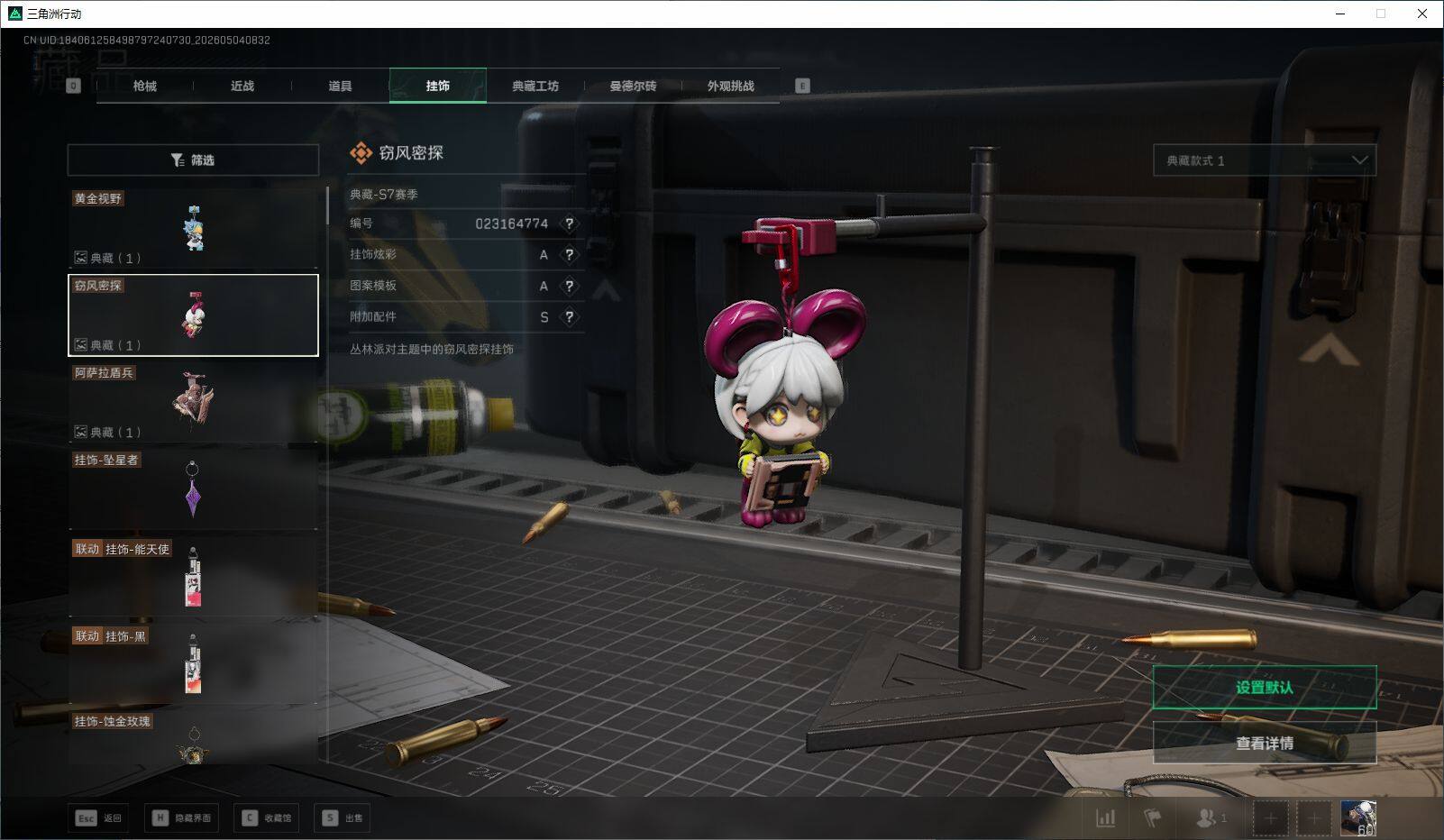Open the statistics bar-chart icon

click(1105, 818)
